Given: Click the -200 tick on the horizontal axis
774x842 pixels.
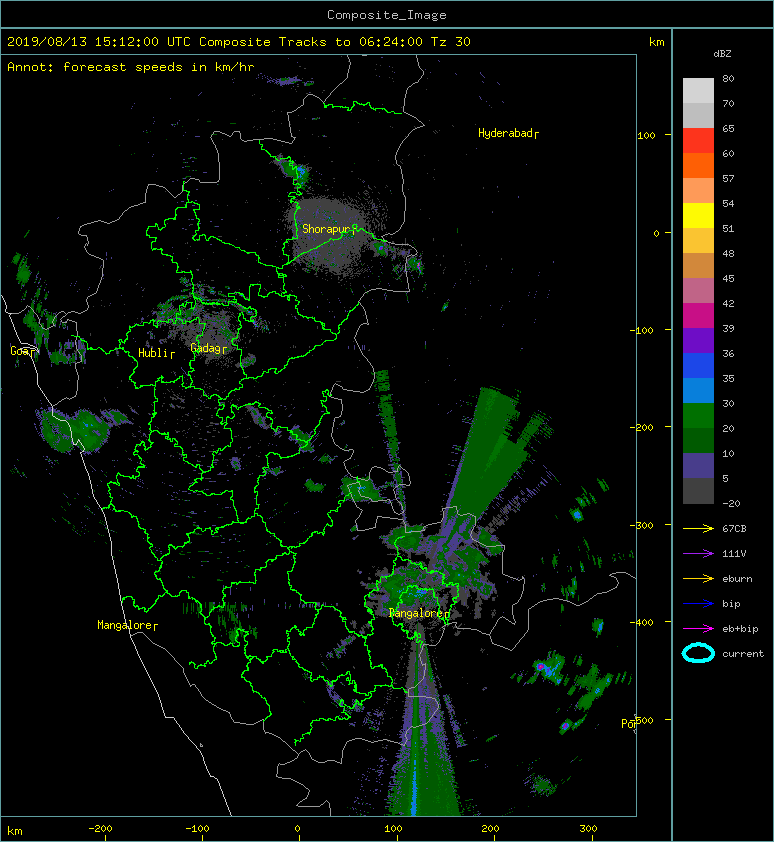Looking at the screenshot, I should coord(100,829).
